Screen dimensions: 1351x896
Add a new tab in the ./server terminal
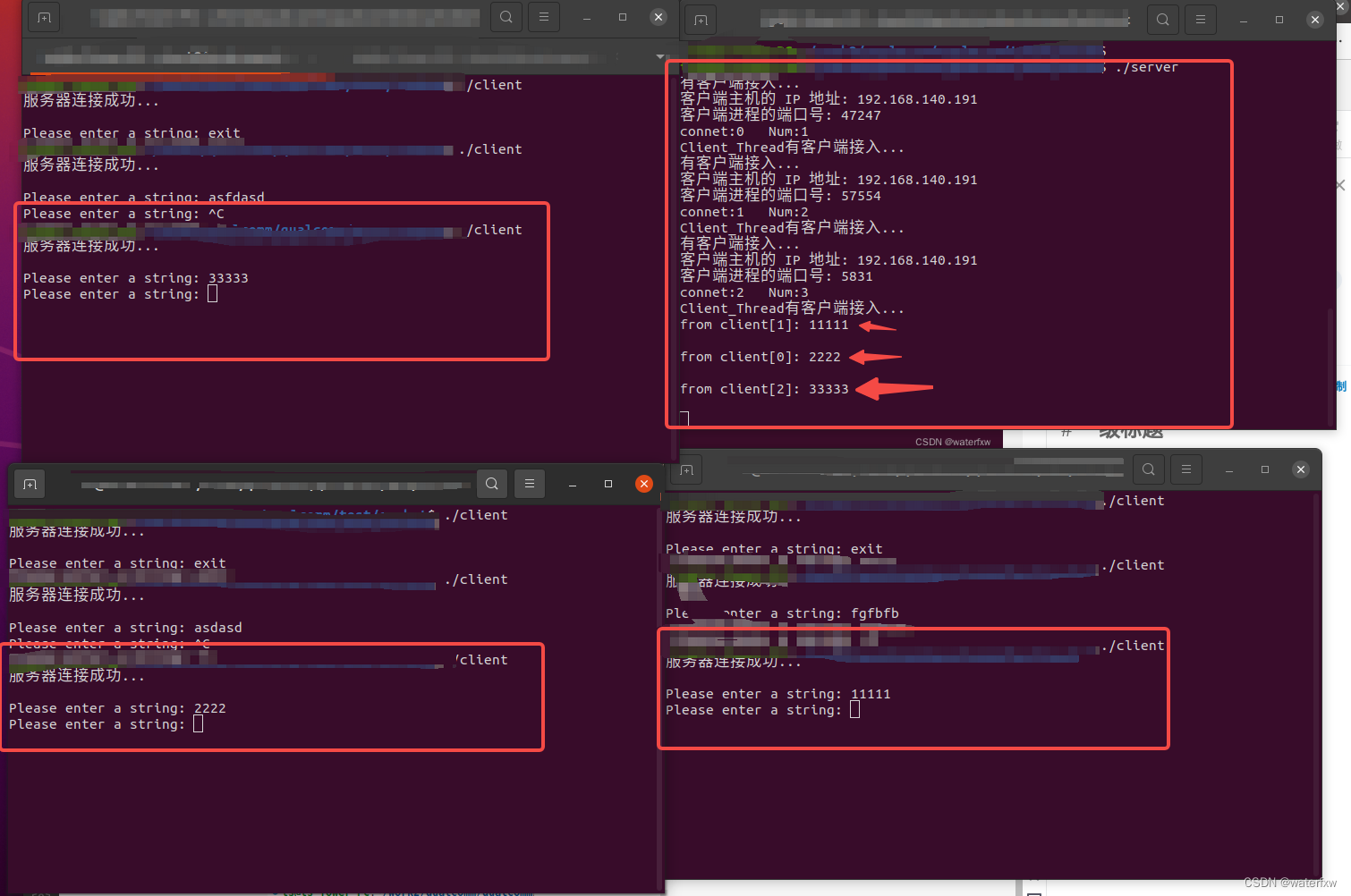[701, 20]
